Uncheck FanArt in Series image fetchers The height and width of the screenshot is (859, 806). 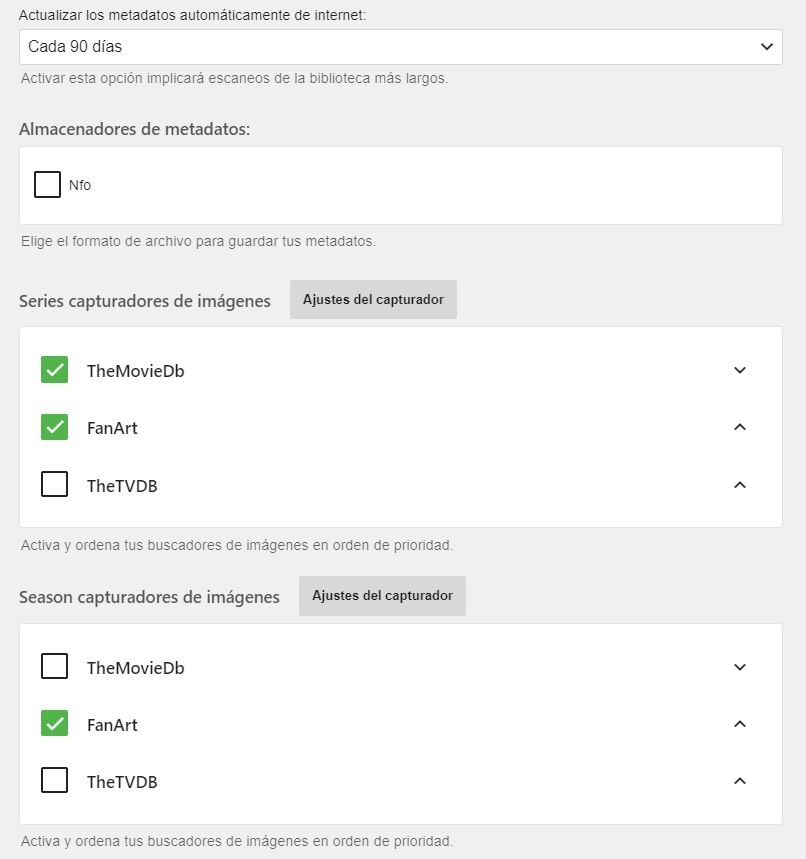point(54,427)
